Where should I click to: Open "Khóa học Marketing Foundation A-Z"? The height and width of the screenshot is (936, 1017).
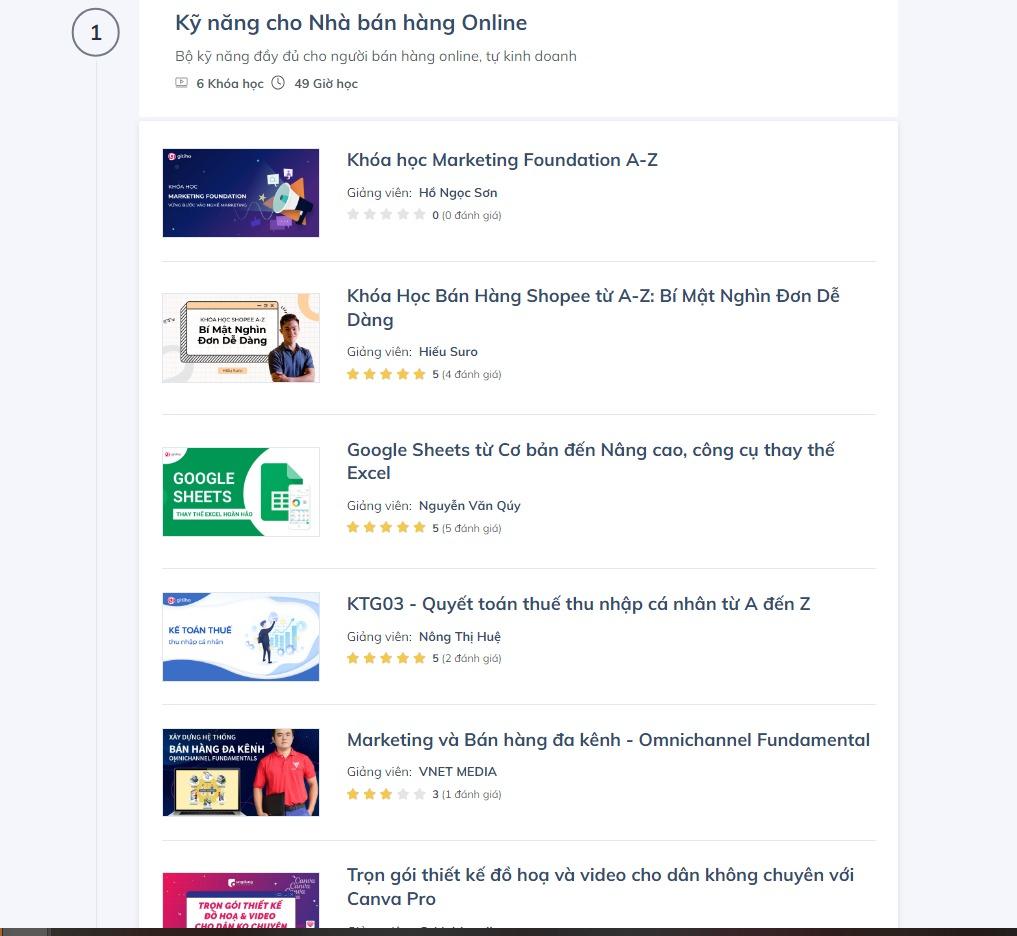[502, 159]
